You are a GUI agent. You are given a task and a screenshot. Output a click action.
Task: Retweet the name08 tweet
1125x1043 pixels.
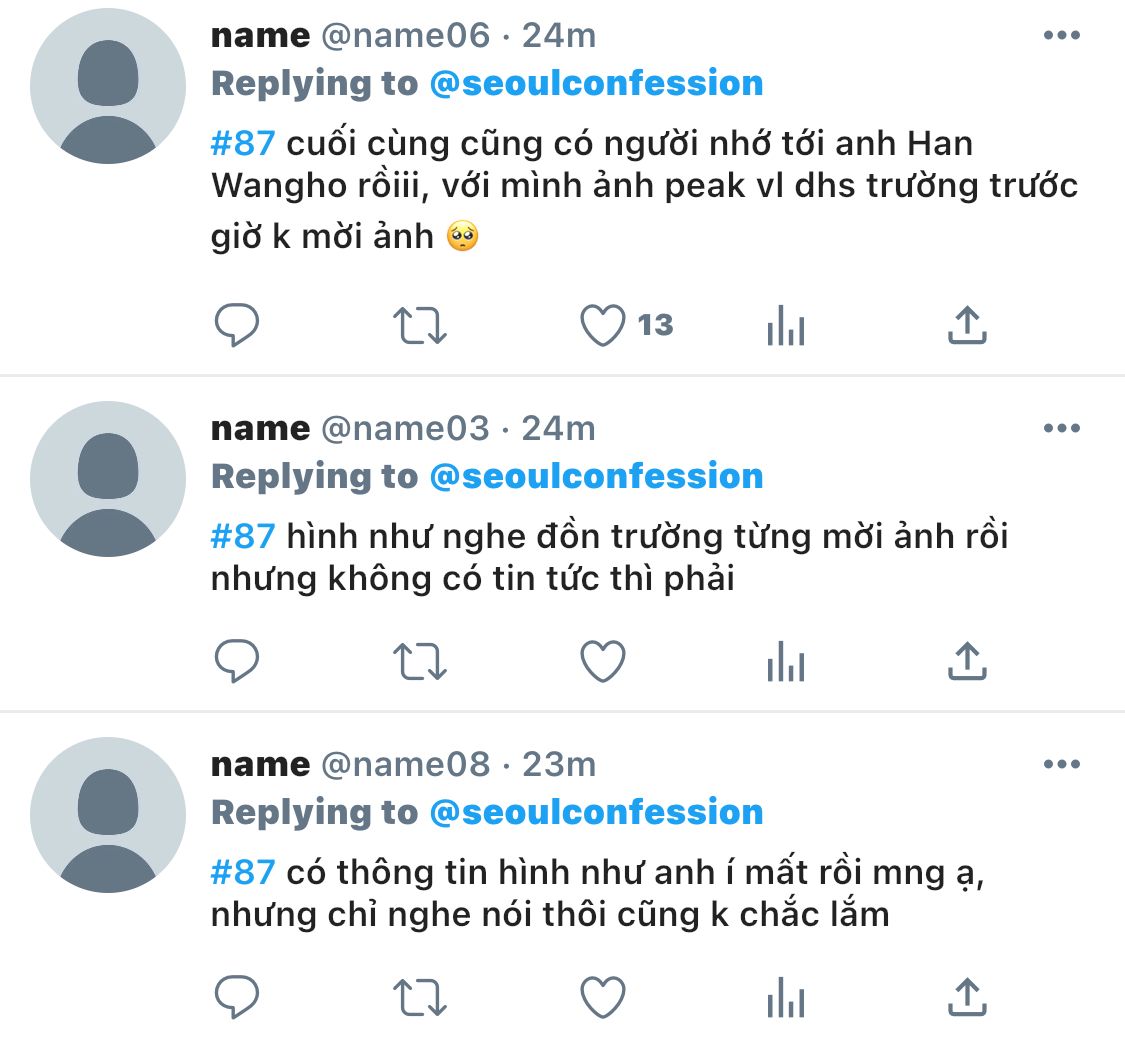tap(420, 997)
